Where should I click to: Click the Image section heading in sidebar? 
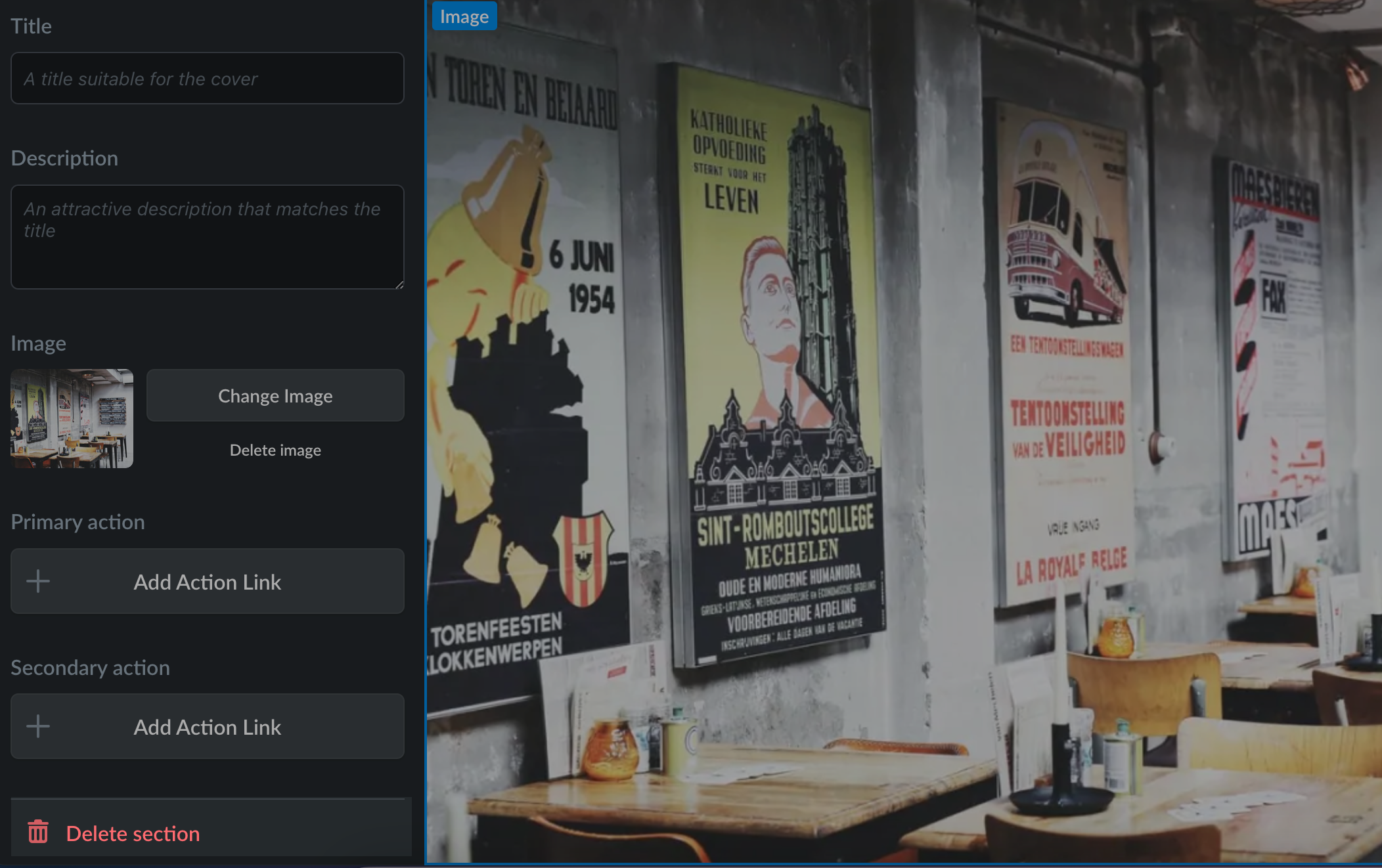coord(38,343)
